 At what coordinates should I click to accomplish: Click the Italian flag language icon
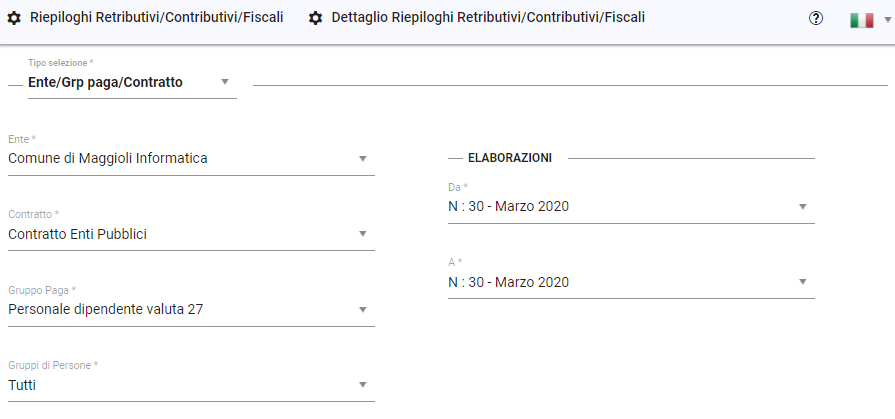pyautogui.click(x=861, y=20)
